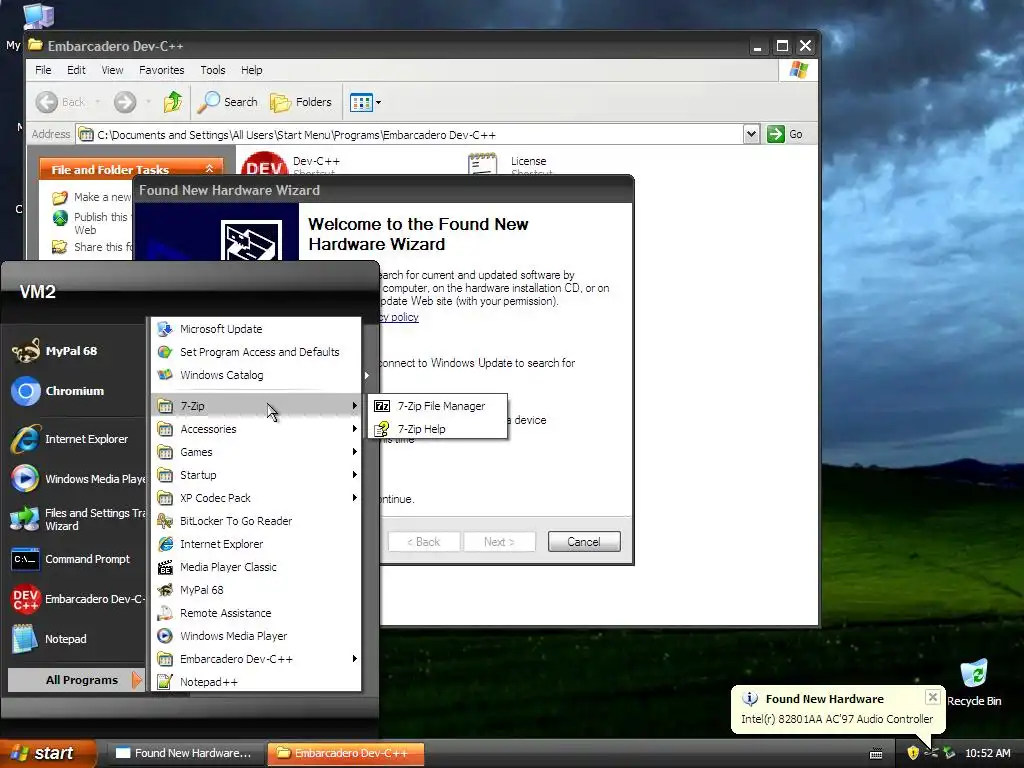Expand the Games submenu
This screenshot has width=1024, height=768.
(x=256, y=452)
